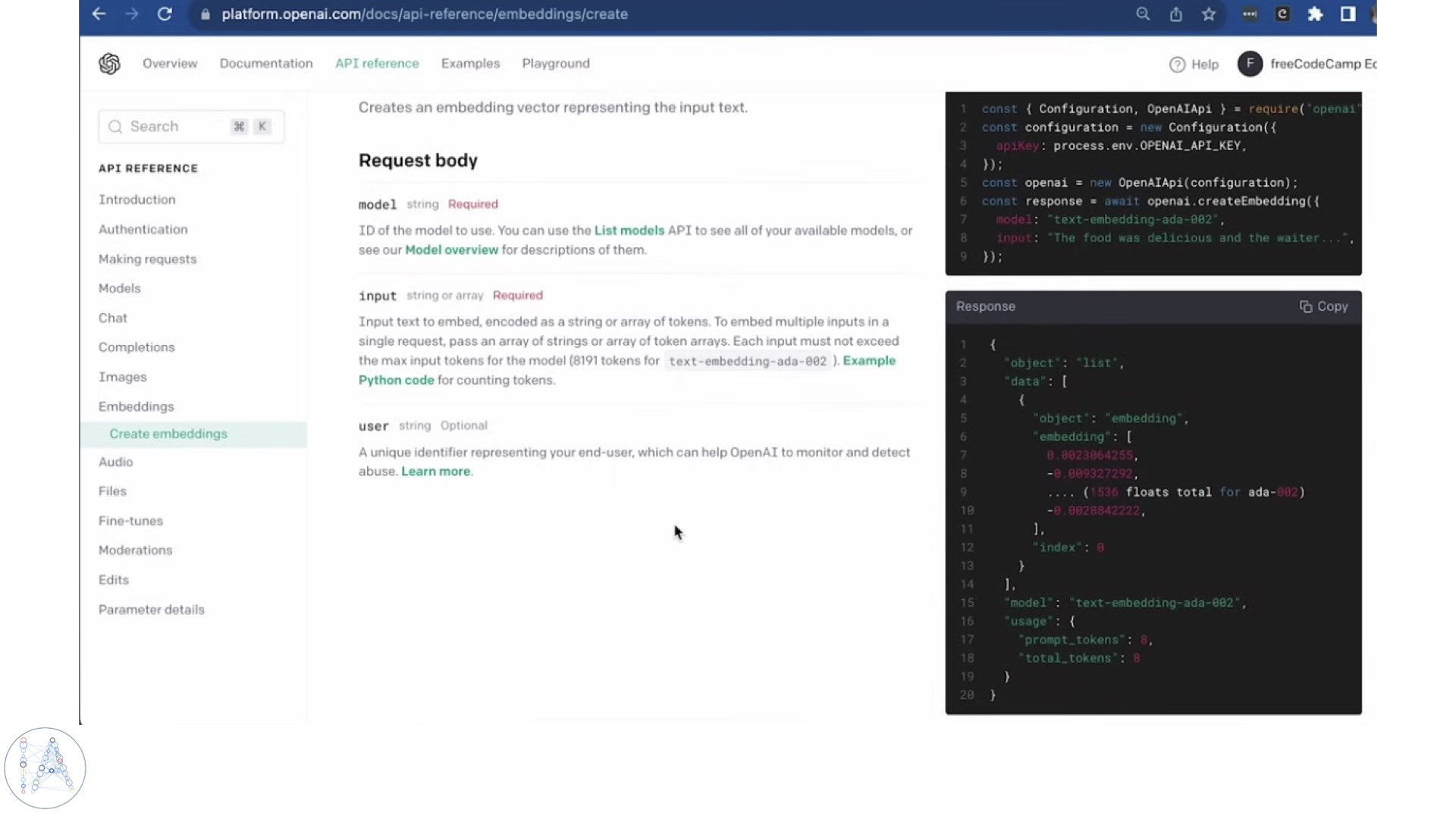Click the share page icon

(x=1175, y=14)
